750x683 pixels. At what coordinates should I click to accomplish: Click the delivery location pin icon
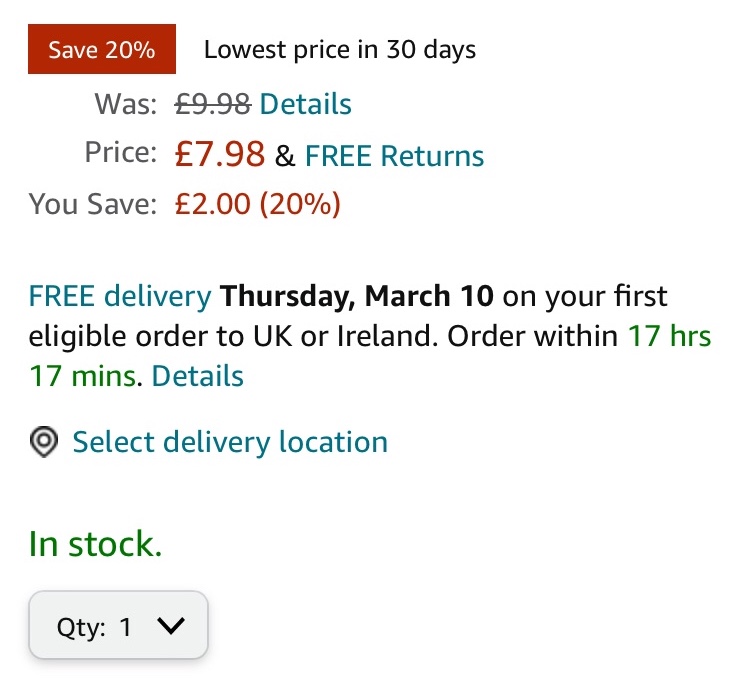coord(44,441)
